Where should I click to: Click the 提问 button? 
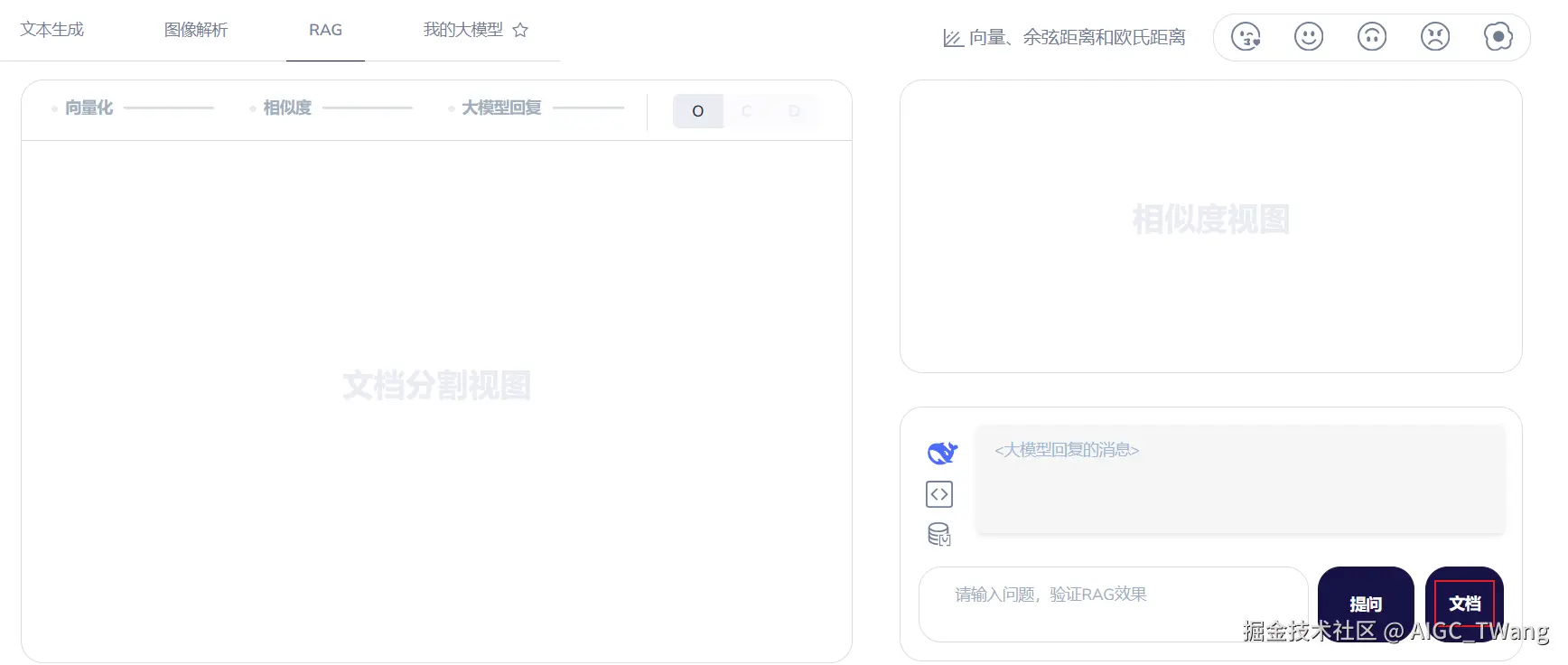point(1366,603)
